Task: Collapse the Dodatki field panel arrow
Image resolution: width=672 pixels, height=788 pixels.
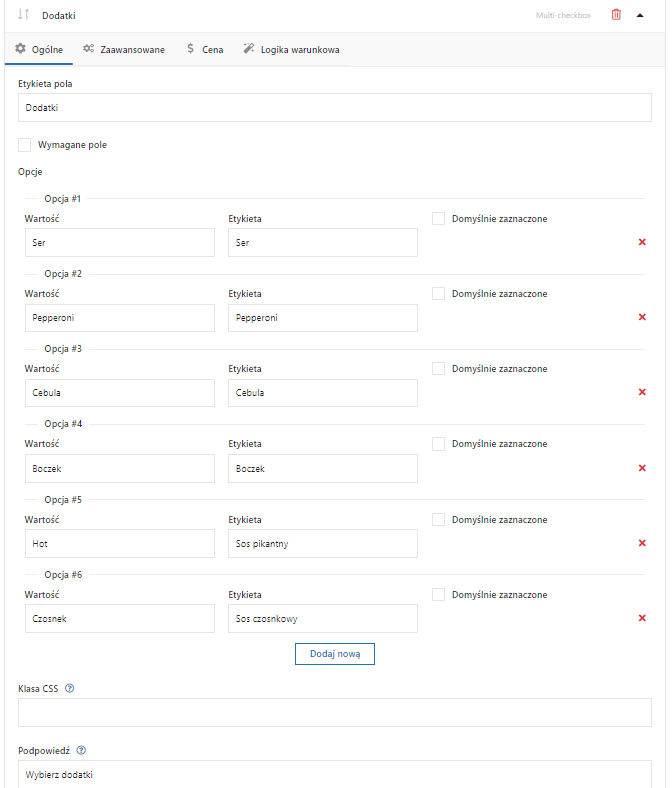Action: [640, 15]
